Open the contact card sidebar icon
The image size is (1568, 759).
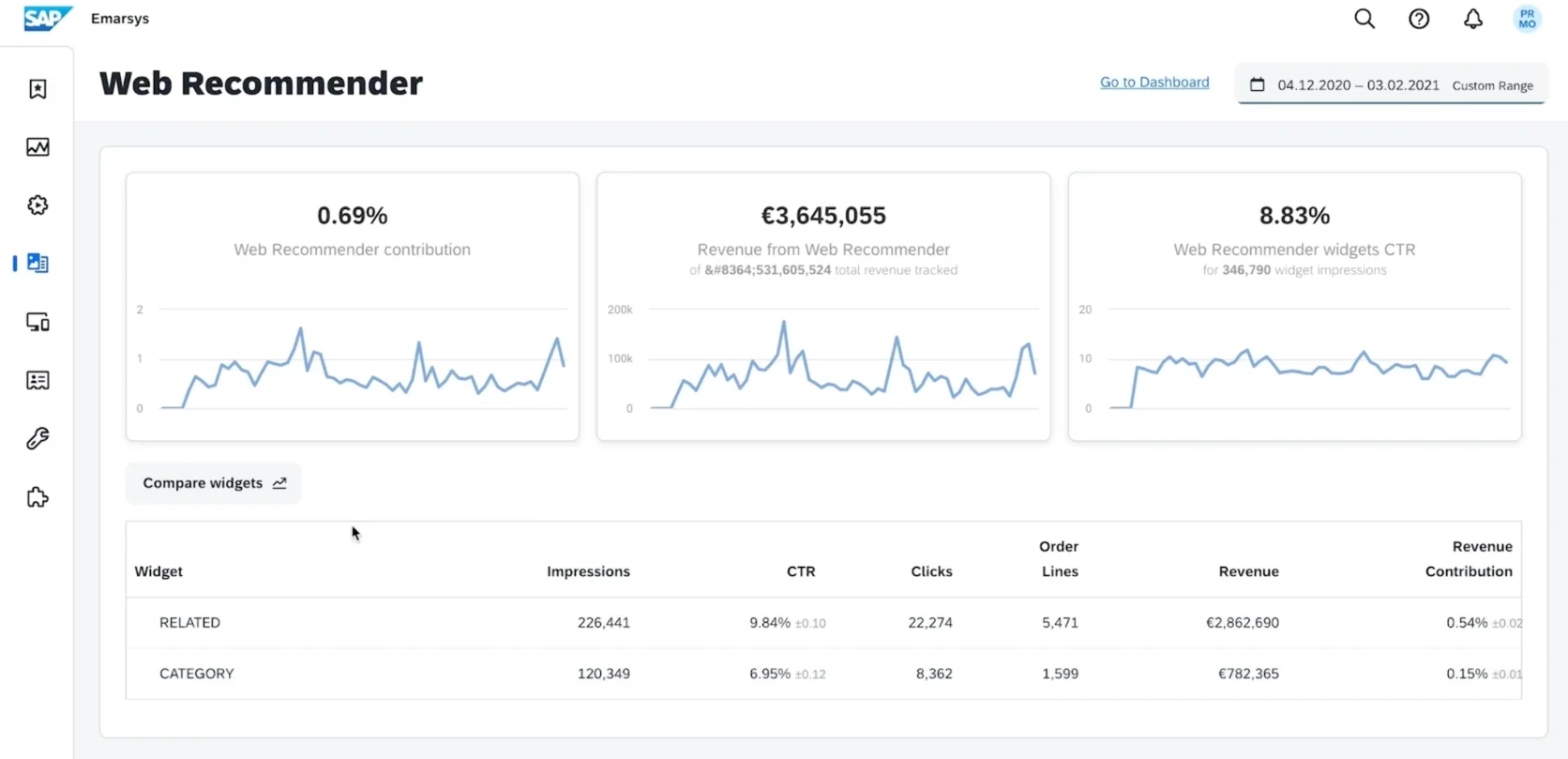38,381
